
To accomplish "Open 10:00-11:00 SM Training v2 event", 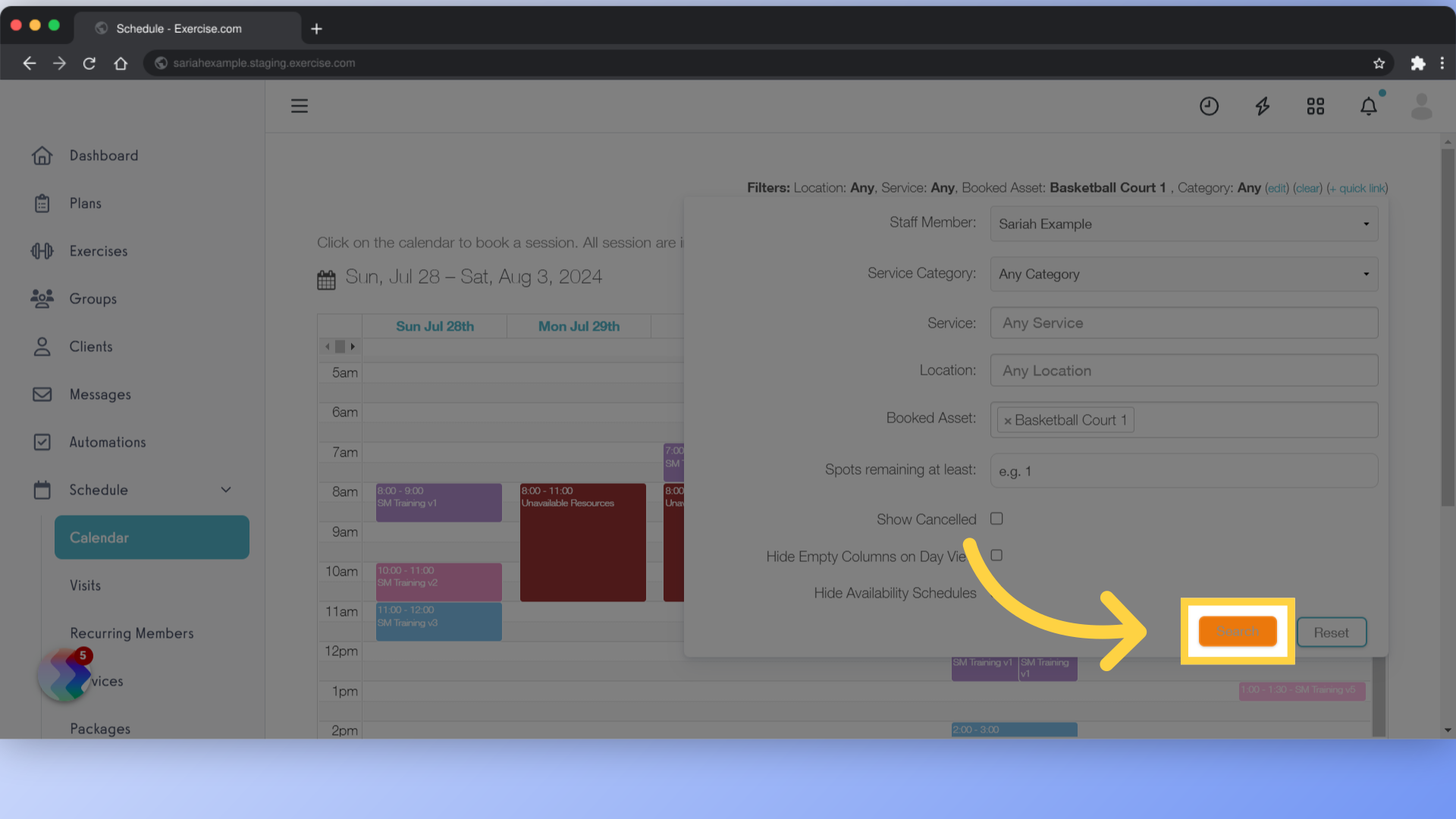I will (438, 582).
